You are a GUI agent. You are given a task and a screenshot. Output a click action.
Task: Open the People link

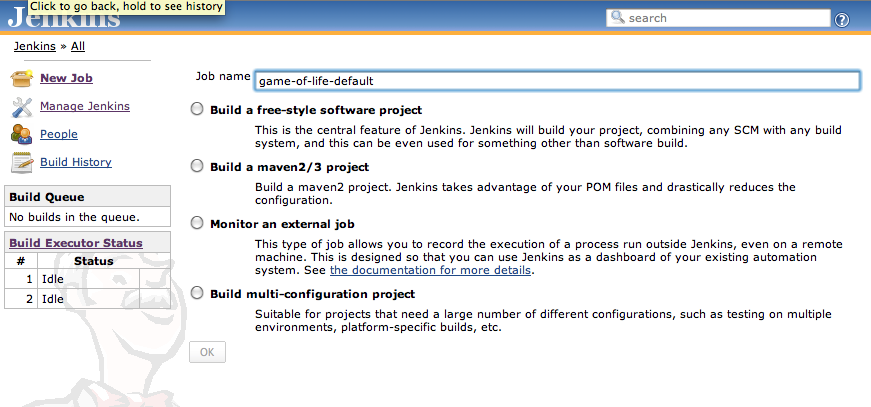[x=59, y=134]
